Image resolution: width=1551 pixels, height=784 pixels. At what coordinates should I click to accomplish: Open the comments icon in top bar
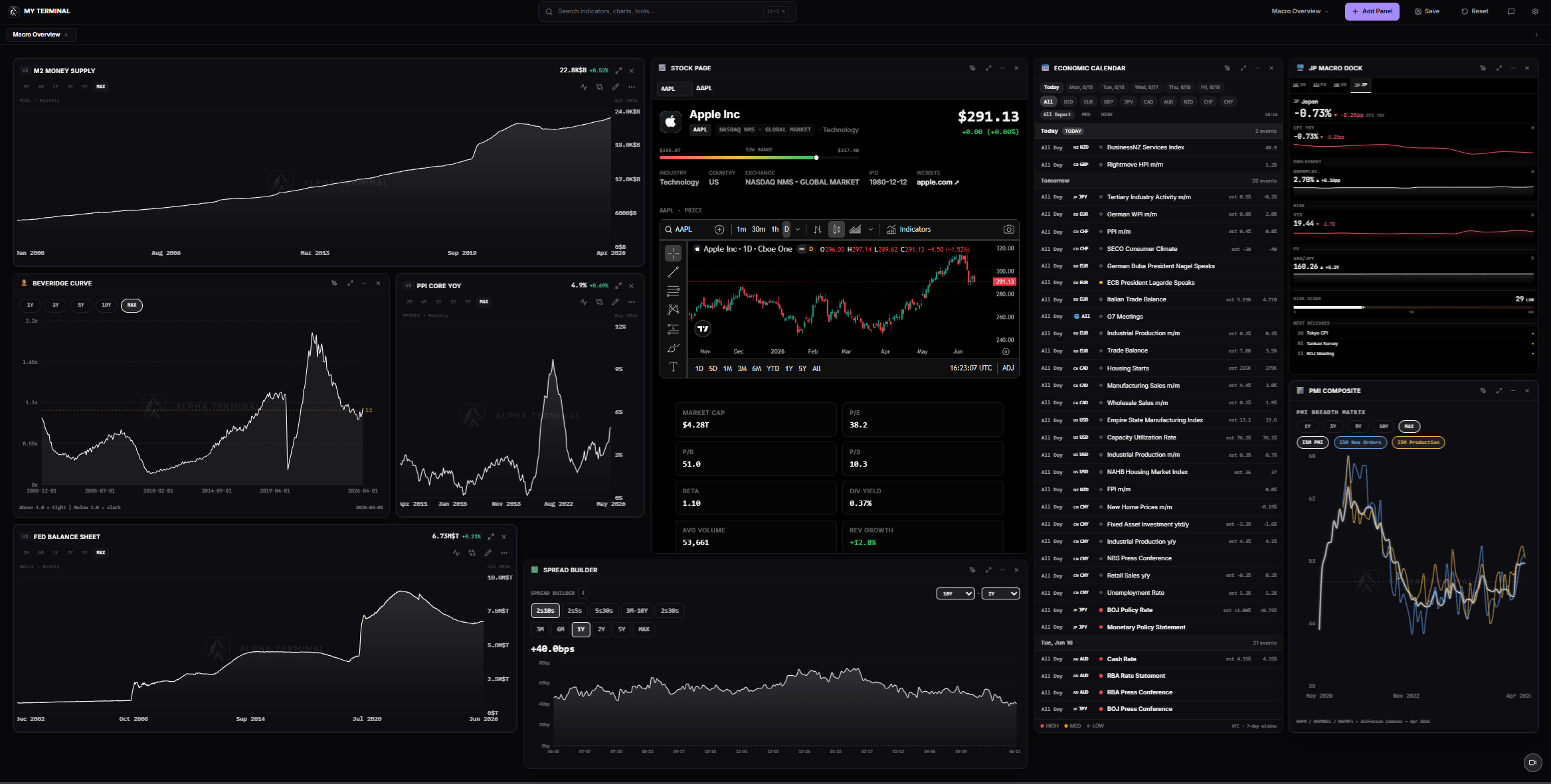point(1511,11)
